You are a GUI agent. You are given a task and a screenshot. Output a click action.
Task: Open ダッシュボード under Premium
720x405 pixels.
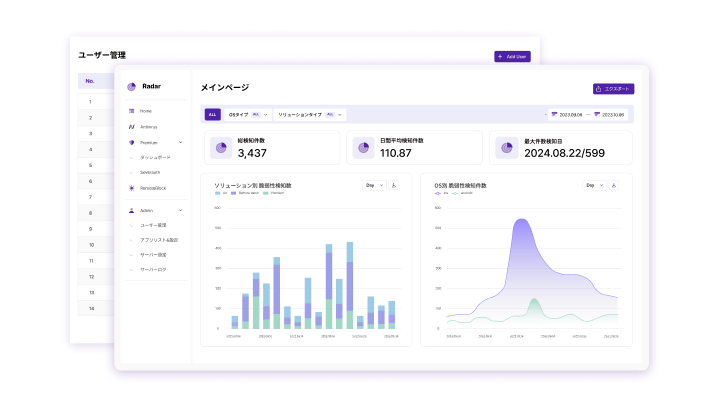[155, 158]
